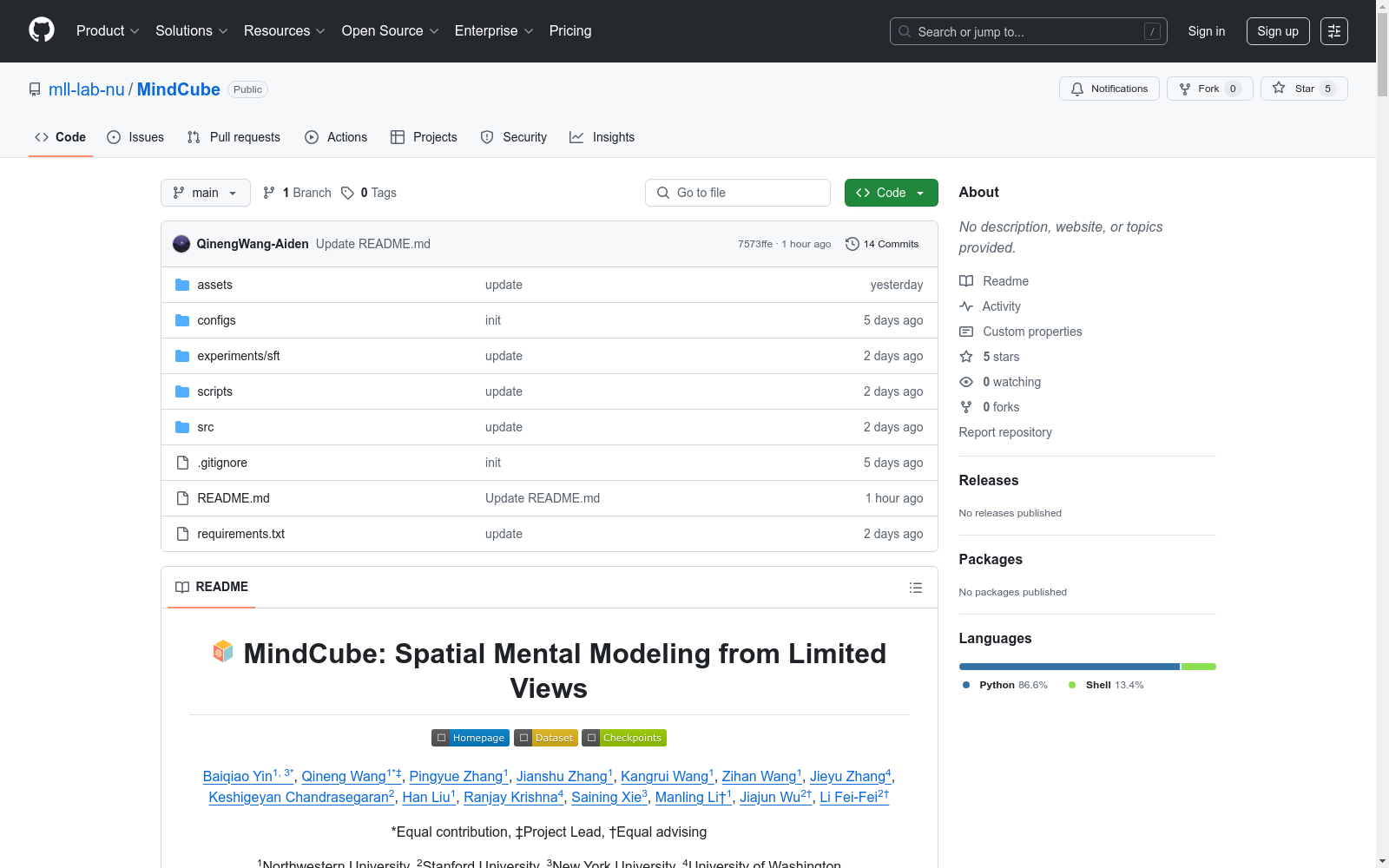The width and height of the screenshot is (1389, 868).
Task: Open the mll-lab-nu organization link
Action: coord(87,89)
